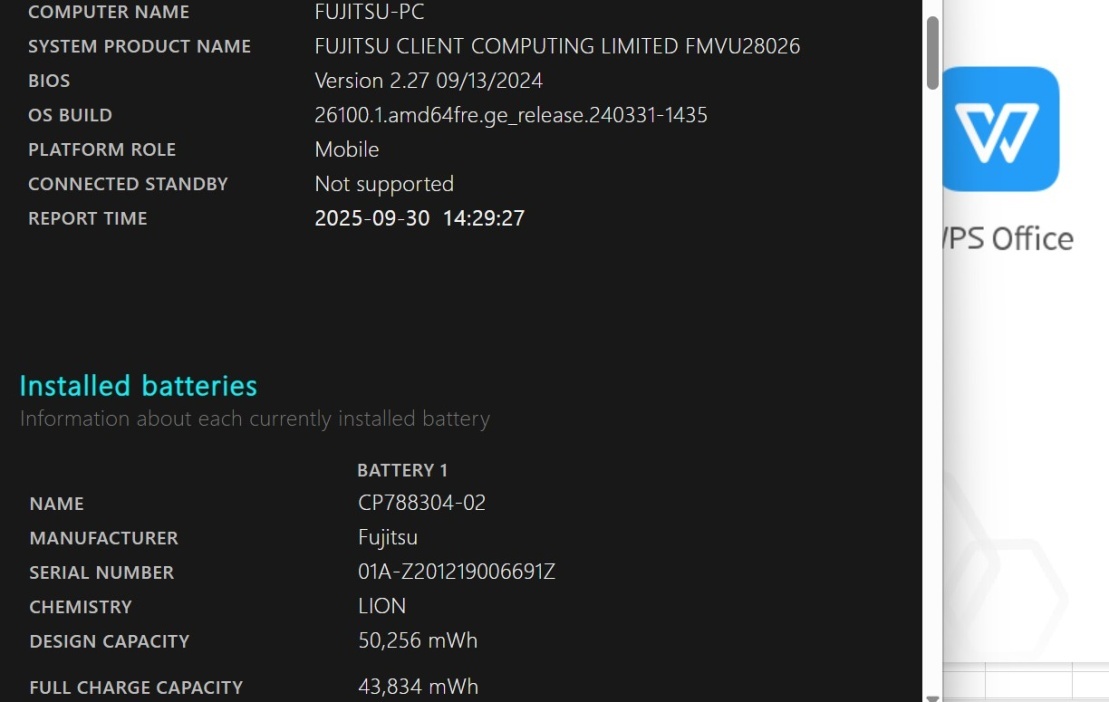Click the full charge capacity 43,834 mWh value
This screenshot has width=1109, height=702.
pos(417,687)
